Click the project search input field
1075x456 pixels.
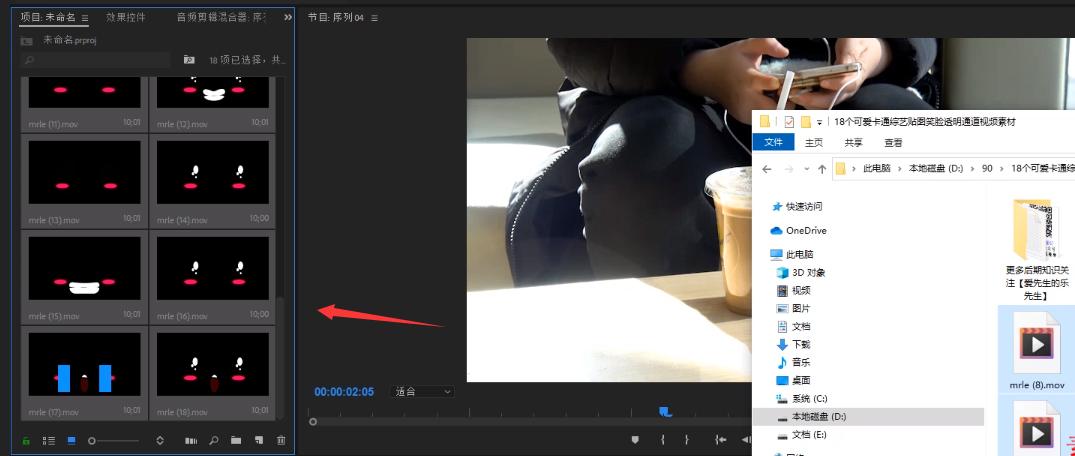(96, 60)
